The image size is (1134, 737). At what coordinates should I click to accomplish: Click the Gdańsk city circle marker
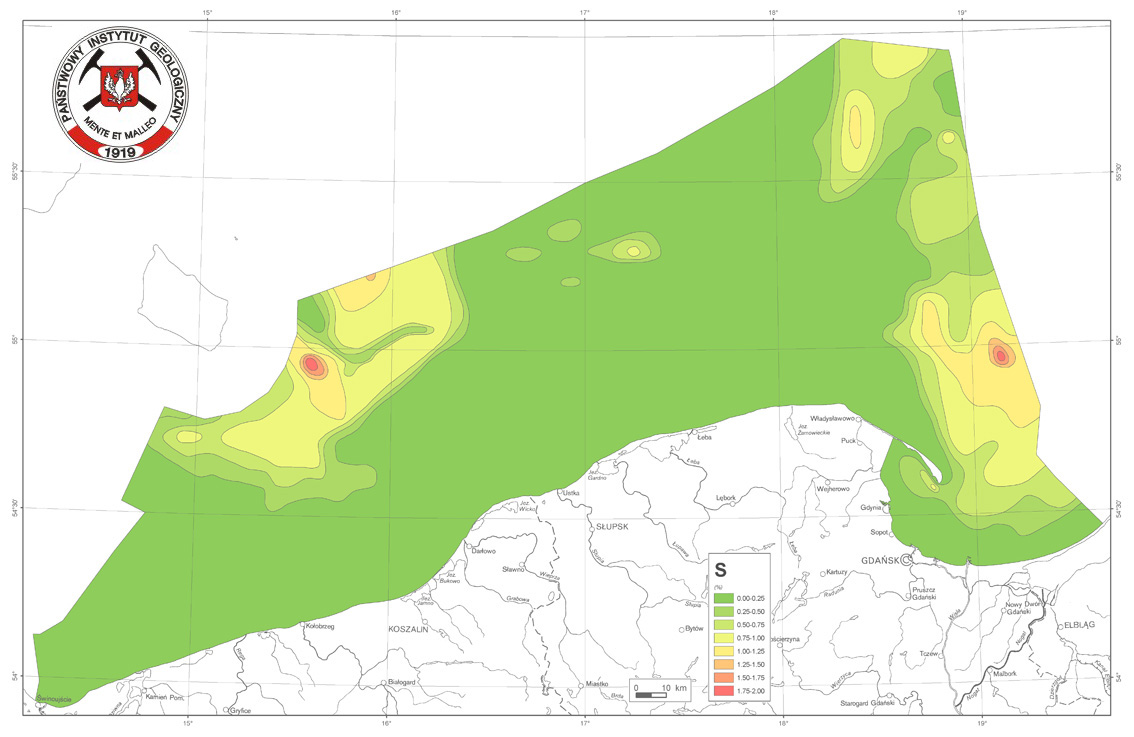[x=907, y=561]
